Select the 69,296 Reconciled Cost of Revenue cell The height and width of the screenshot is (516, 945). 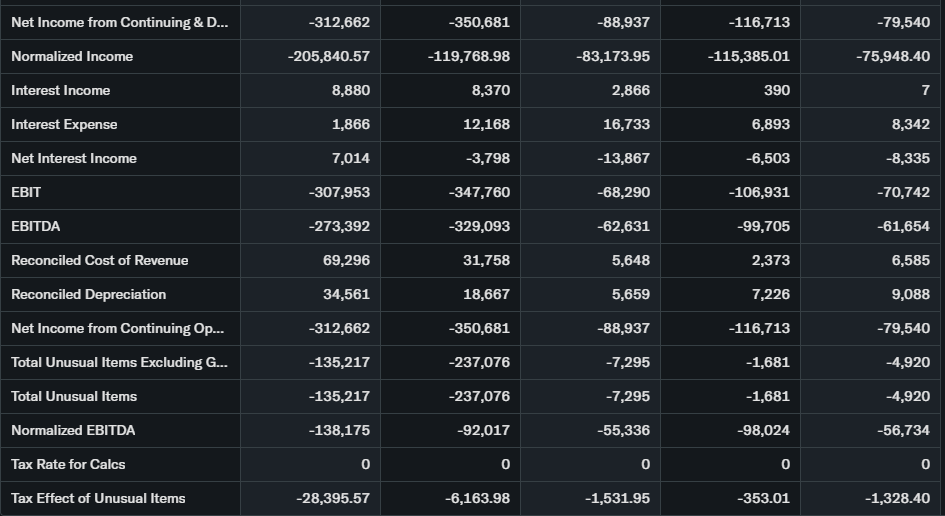[347, 260]
